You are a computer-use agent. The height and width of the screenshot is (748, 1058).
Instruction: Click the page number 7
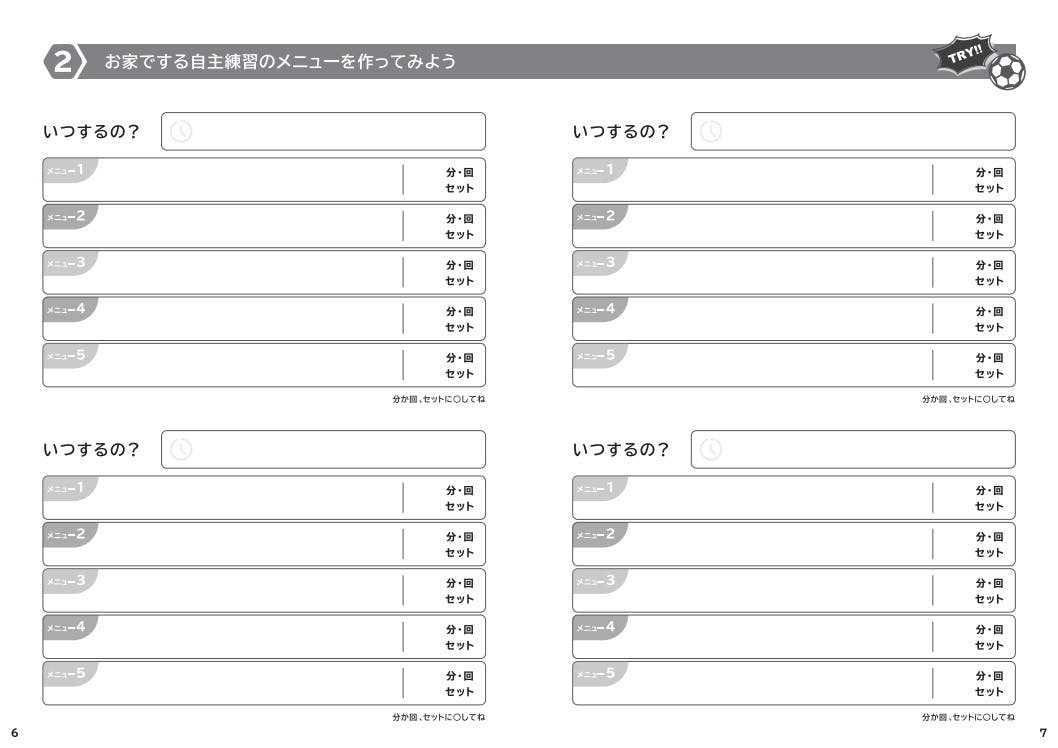click(x=1043, y=733)
